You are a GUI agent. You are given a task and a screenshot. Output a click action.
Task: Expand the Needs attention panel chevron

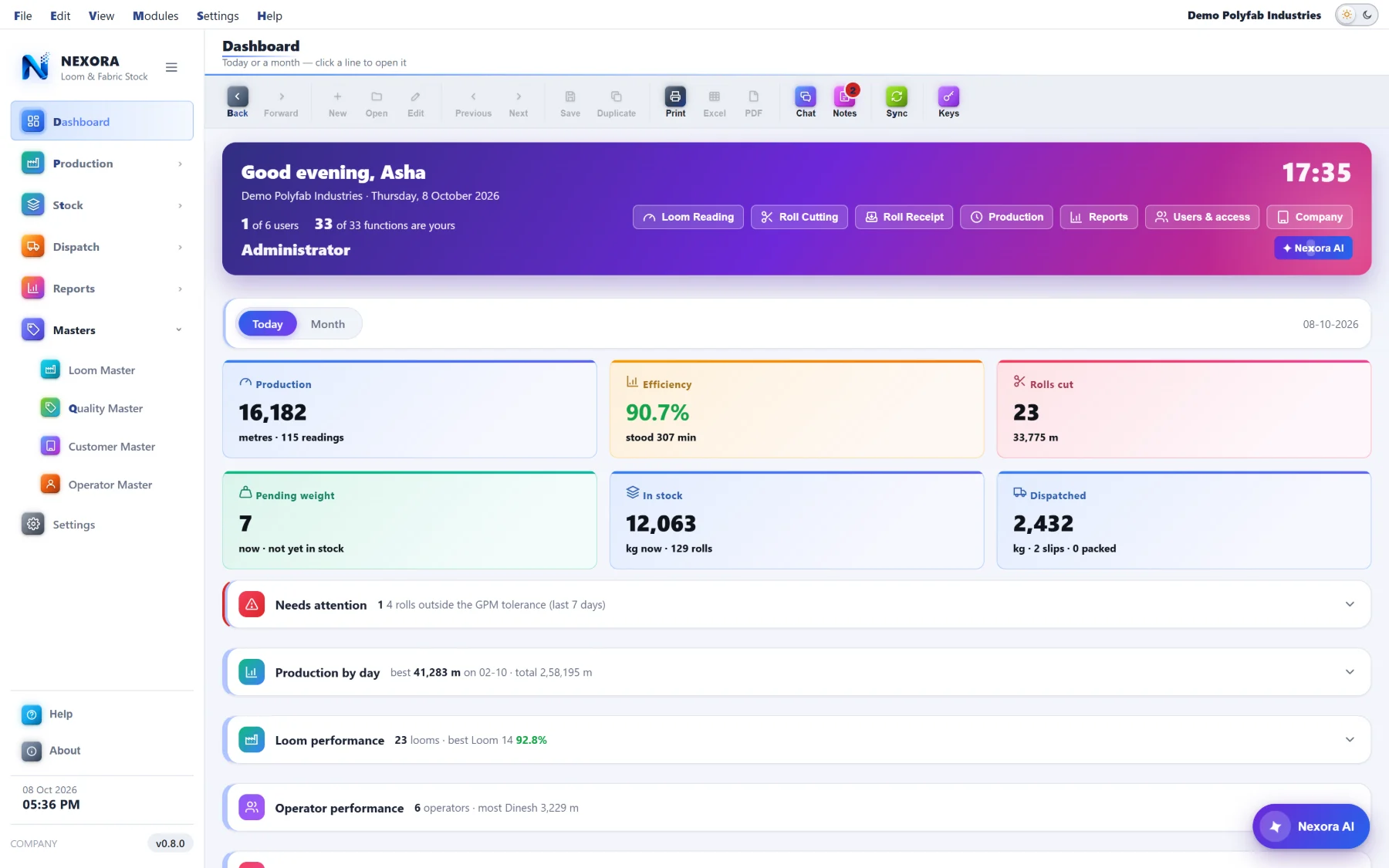pos(1350,604)
